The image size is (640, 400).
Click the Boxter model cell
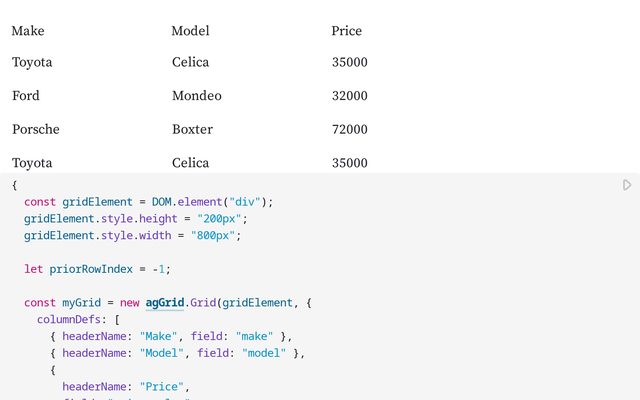192,129
